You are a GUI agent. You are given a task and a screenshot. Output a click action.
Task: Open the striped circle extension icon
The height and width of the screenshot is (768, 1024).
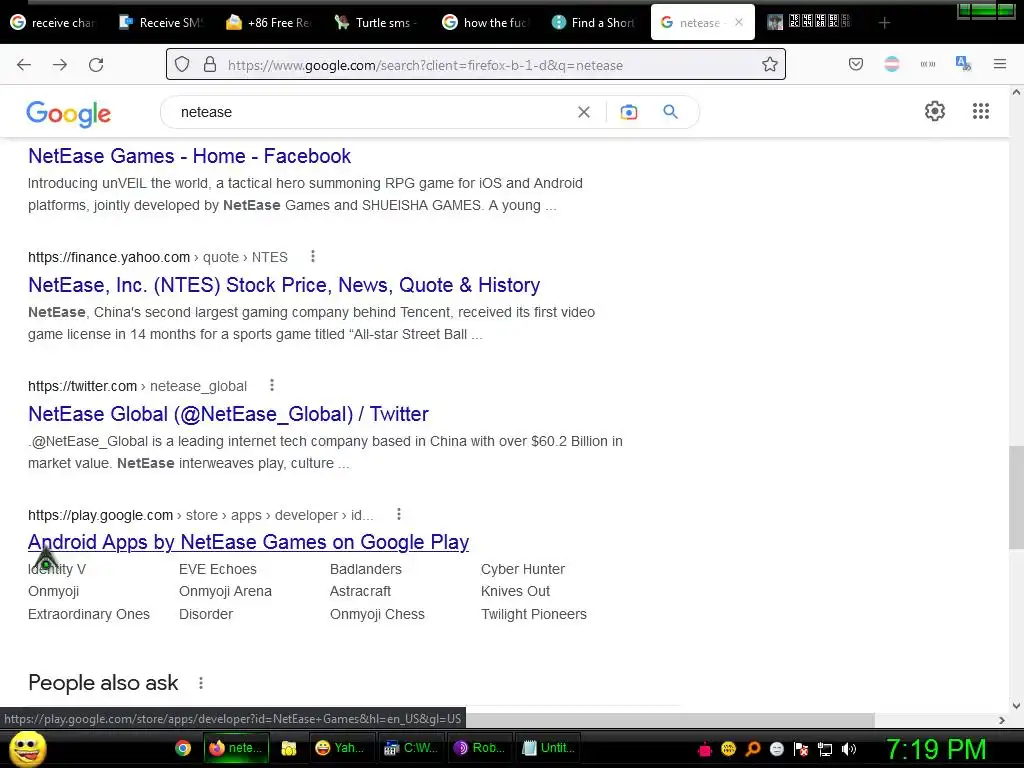891,64
